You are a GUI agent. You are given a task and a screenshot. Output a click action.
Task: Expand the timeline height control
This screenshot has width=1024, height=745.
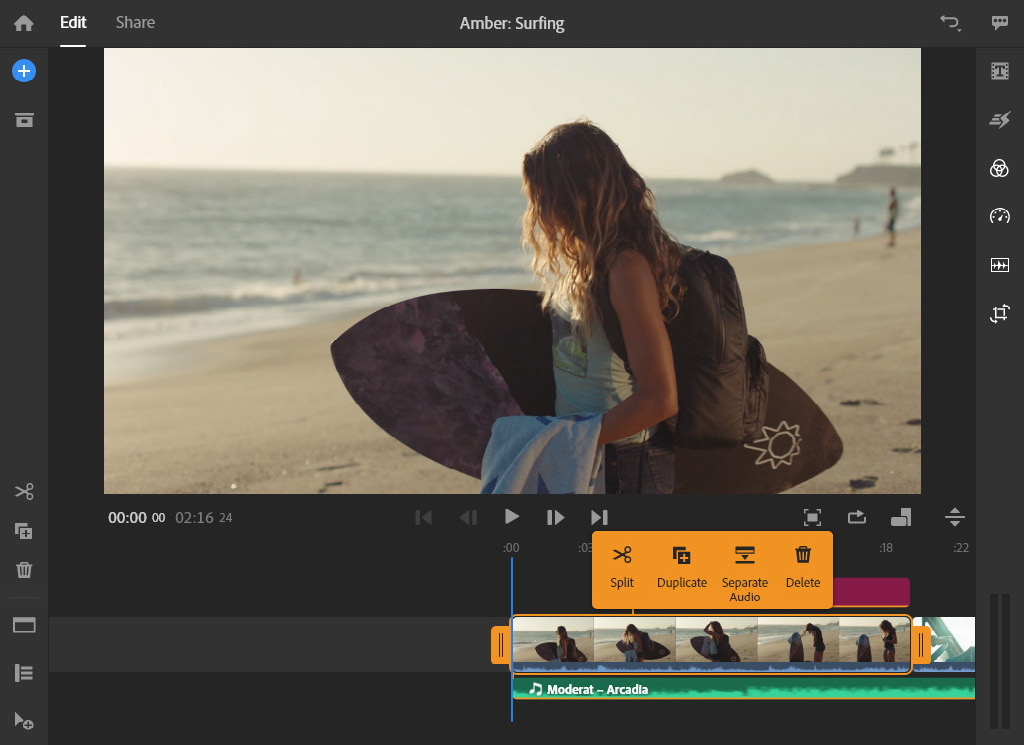(x=955, y=517)
